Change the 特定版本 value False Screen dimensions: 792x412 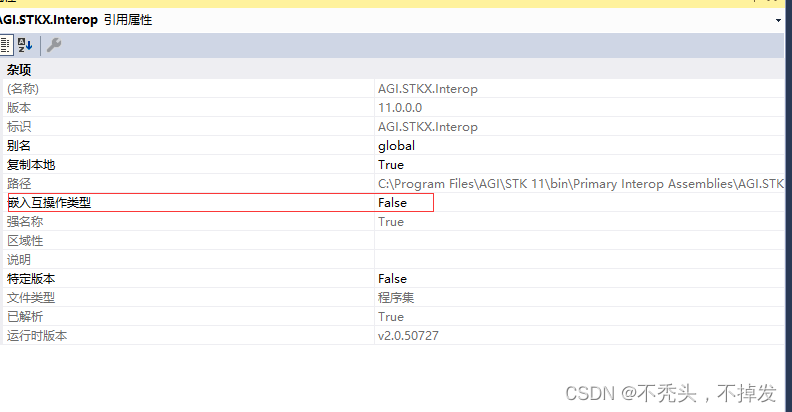pyautogui.click(x=392, y=279)
